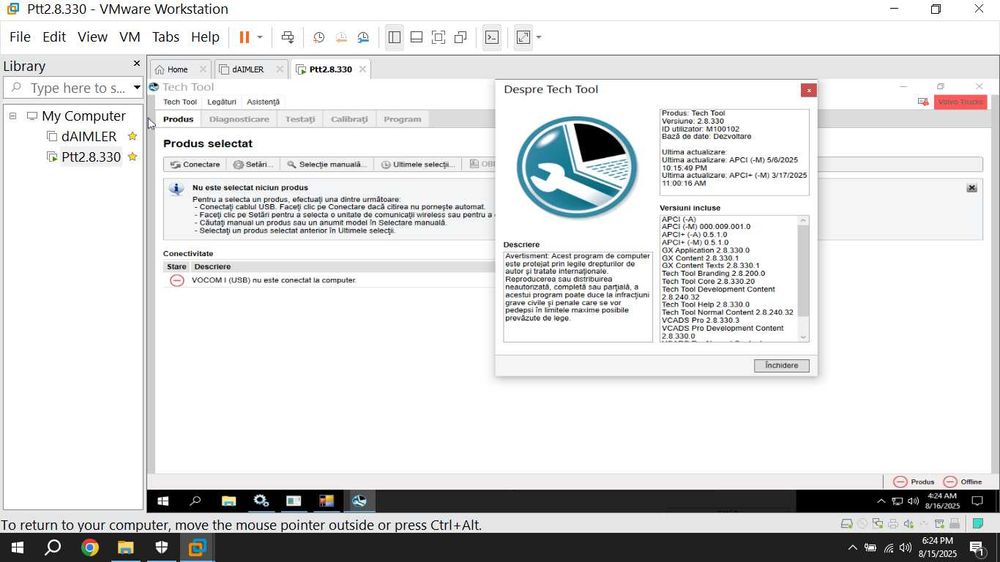Open Setări settings button
This screenshot has width=1000, height=562.
(253, 165)
